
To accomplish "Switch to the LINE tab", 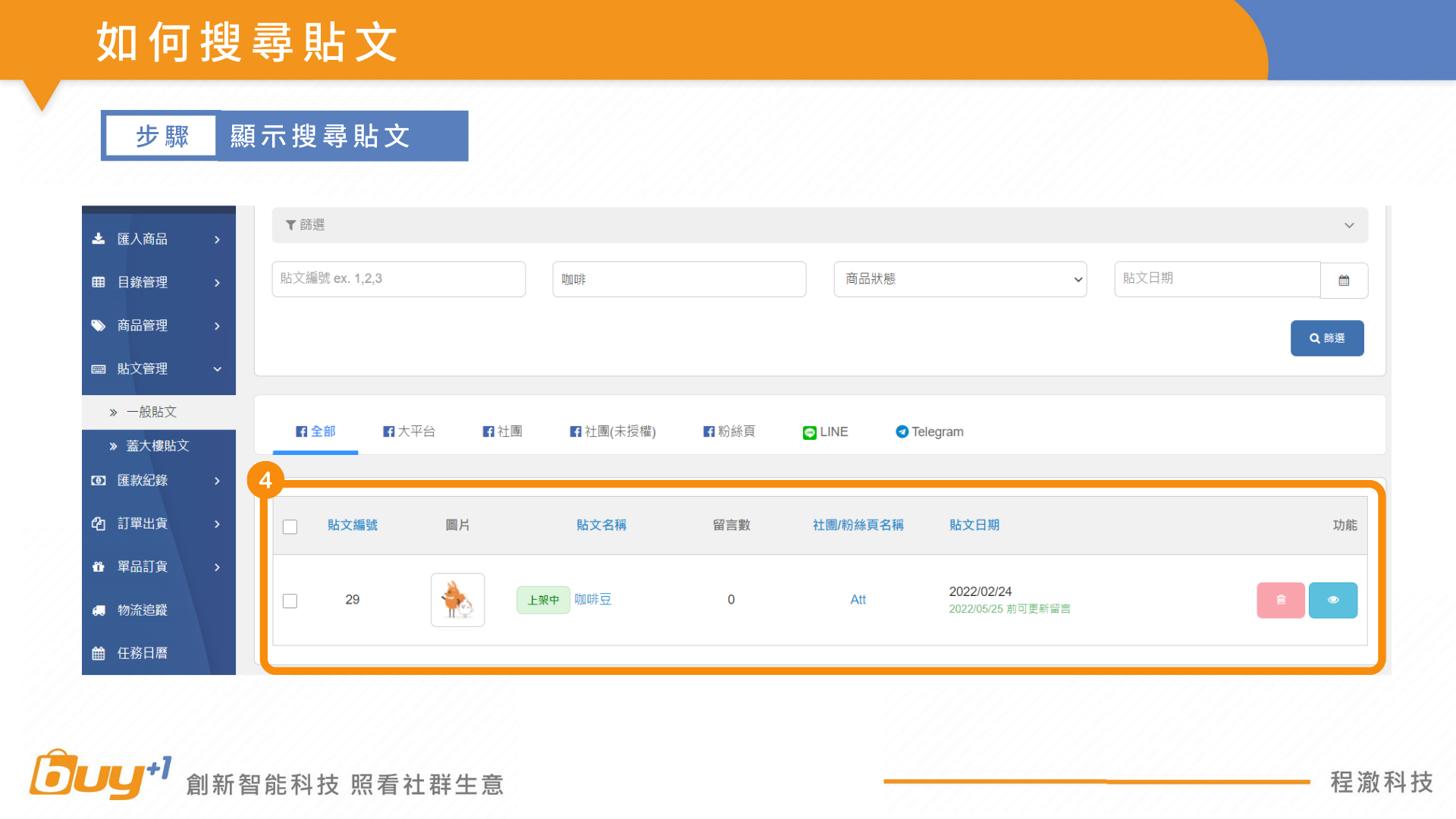I will click(x=826, y=431).
